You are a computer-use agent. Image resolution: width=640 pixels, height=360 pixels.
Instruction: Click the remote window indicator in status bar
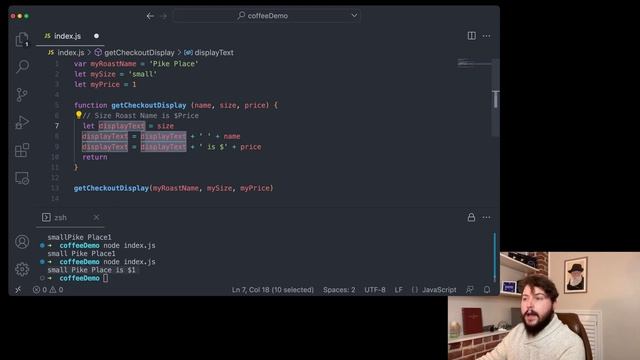coord(18,290)
